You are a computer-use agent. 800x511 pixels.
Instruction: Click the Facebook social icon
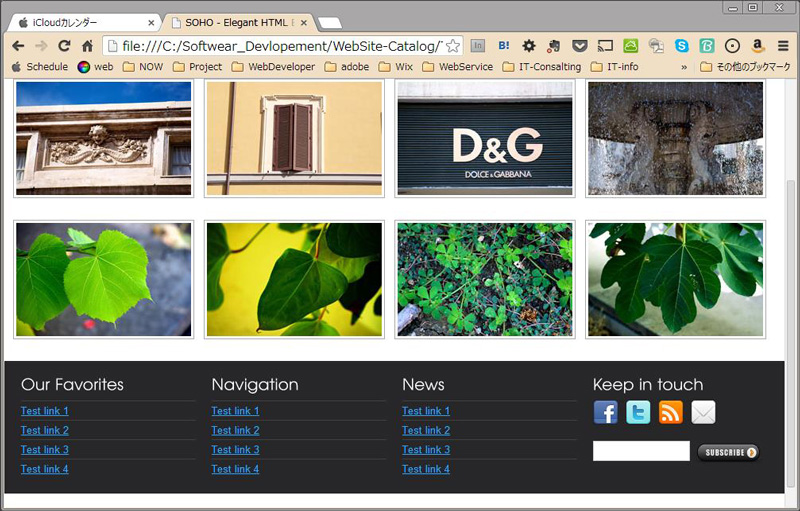point(606,412)
